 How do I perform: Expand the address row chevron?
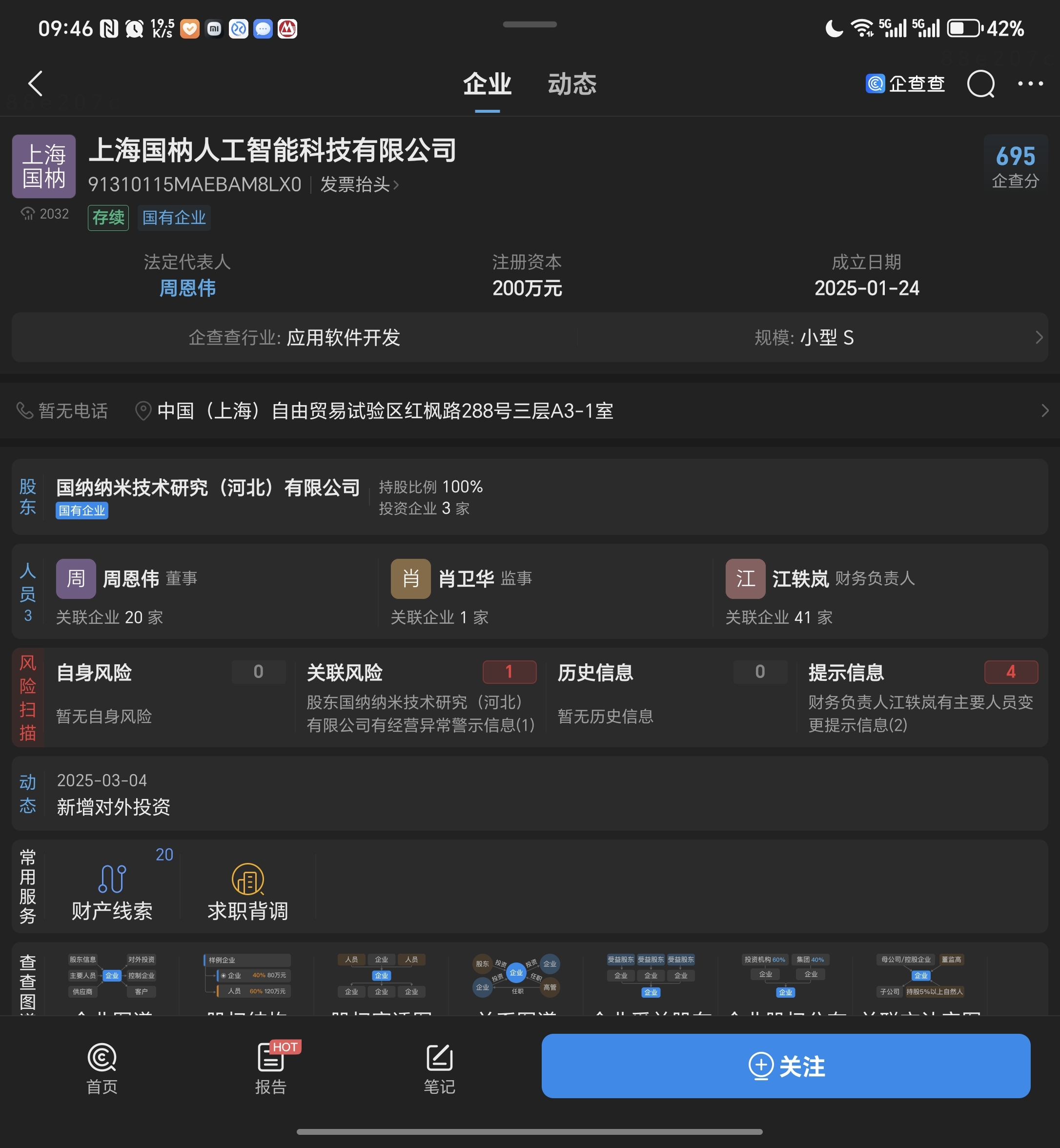pos(1044,410)
